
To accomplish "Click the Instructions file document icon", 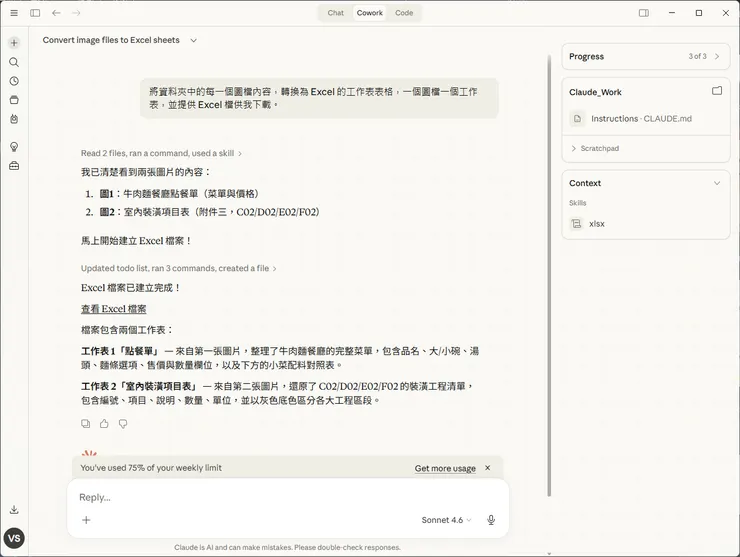I will tap(577, 118).
